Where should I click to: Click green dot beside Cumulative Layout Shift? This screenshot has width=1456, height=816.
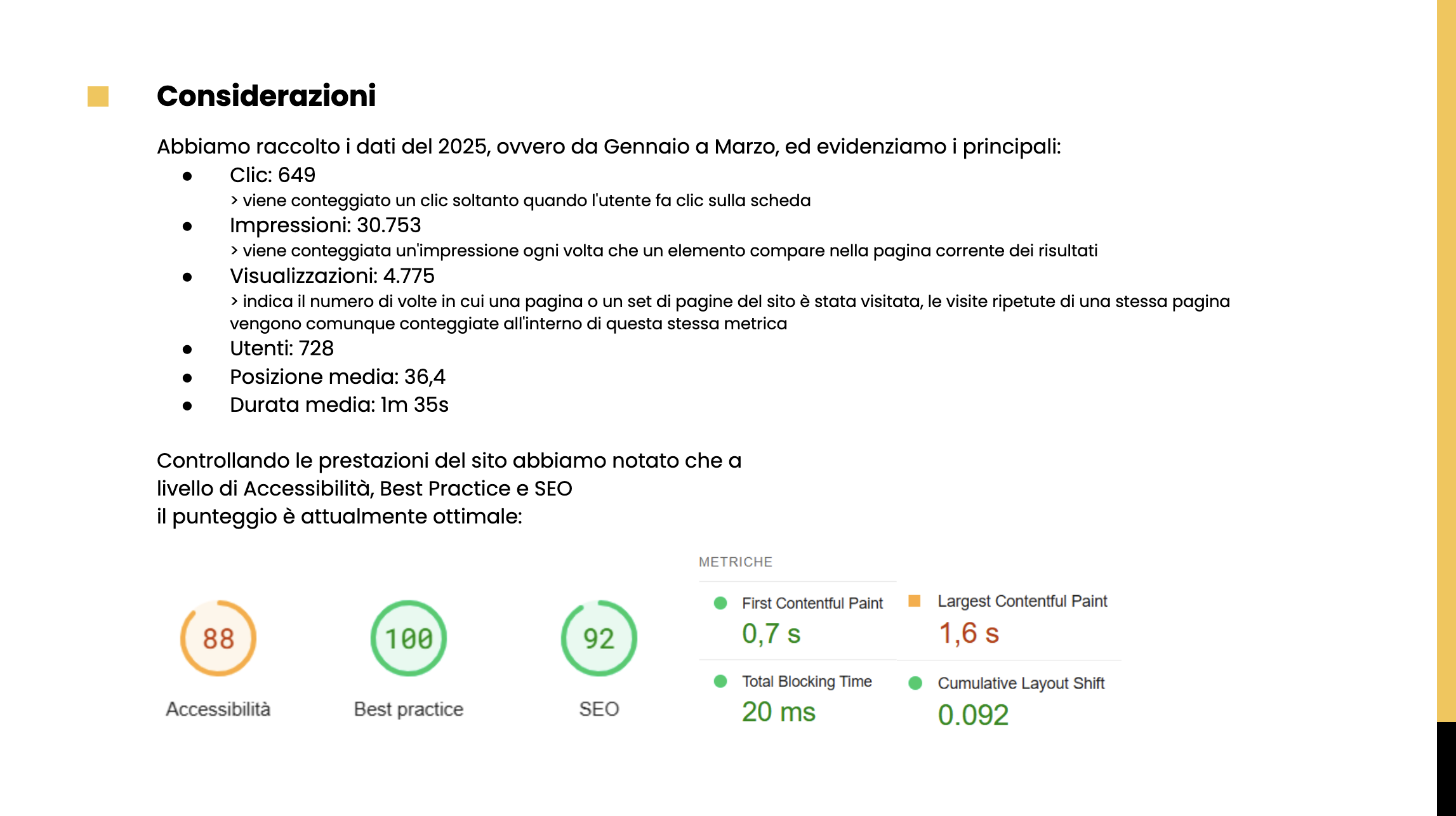click(x=915, y=683)
